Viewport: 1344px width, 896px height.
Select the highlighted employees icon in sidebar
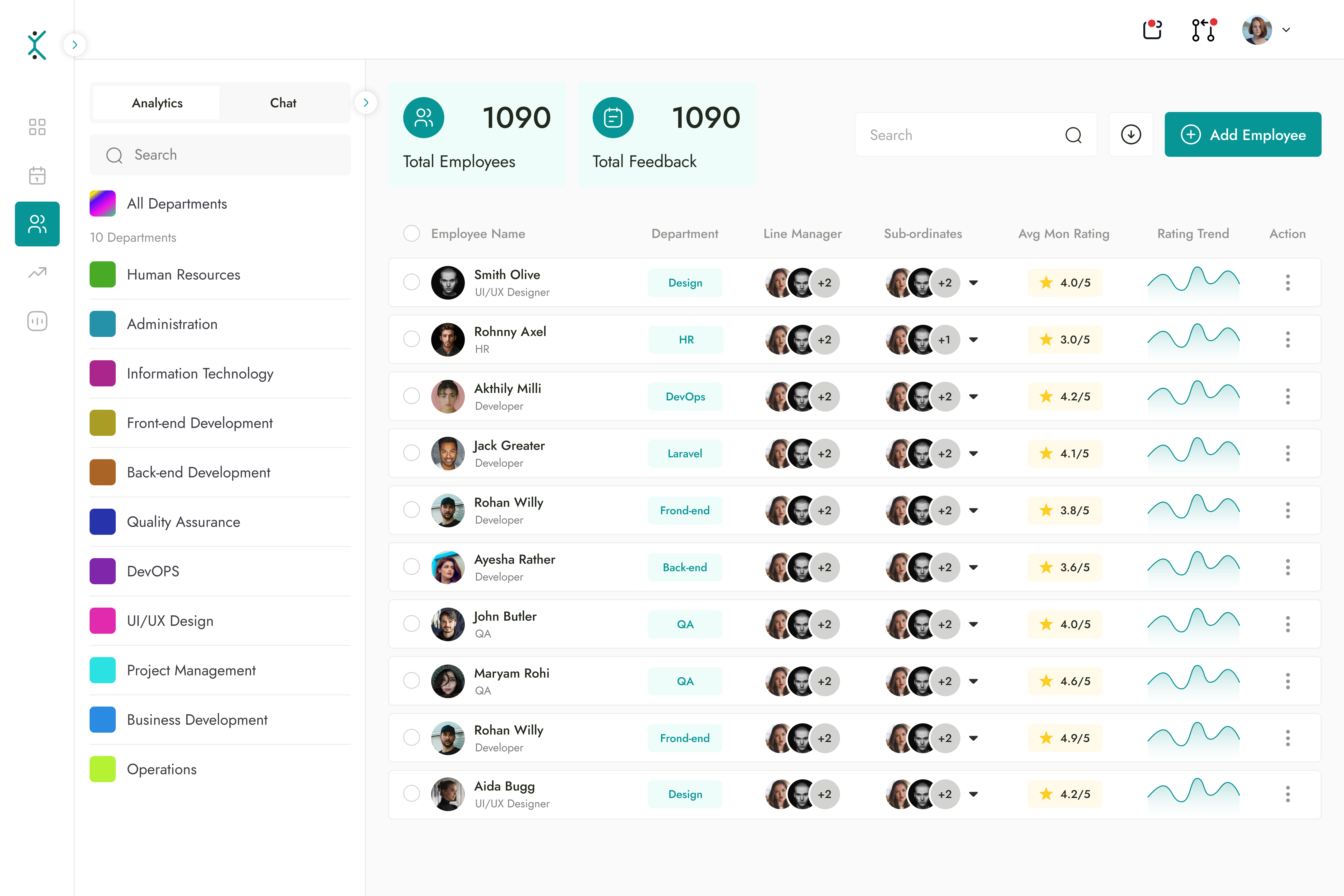click(37, 224)
